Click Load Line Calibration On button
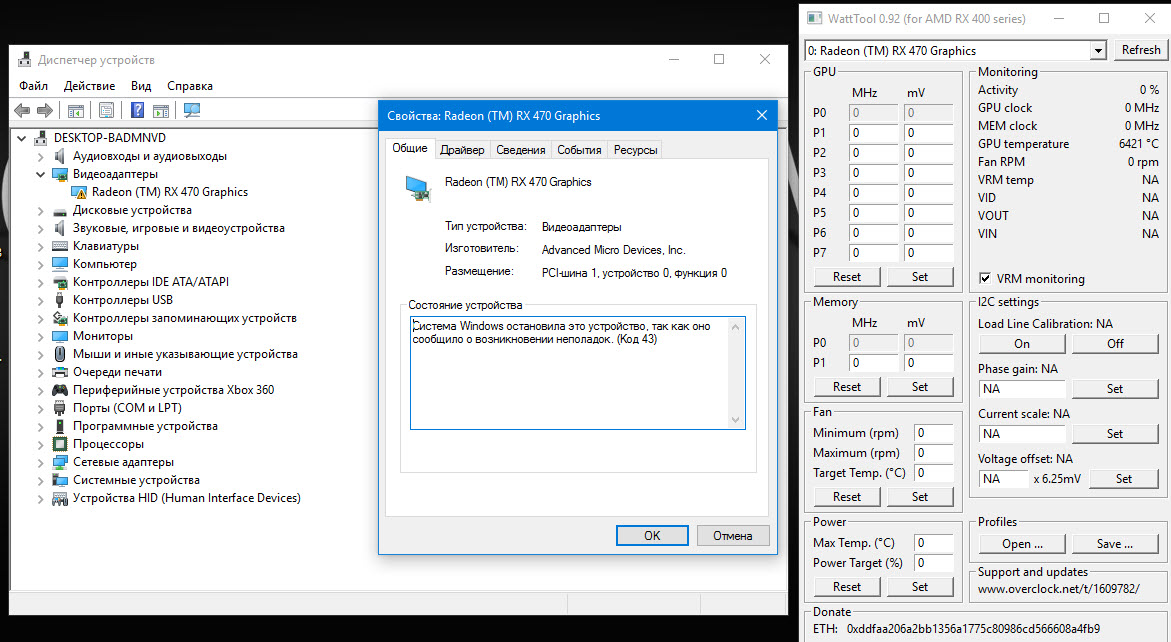Viewport: 1171px width, 642px height. [x=1022, y=343]
